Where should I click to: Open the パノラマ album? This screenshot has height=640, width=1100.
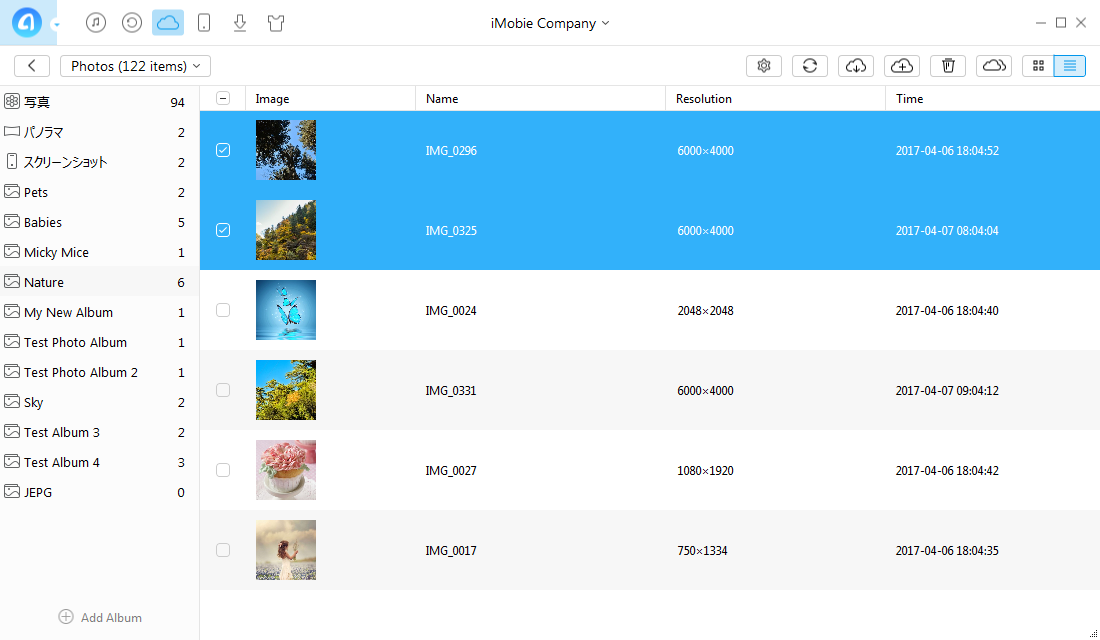[x=100, y=132]
